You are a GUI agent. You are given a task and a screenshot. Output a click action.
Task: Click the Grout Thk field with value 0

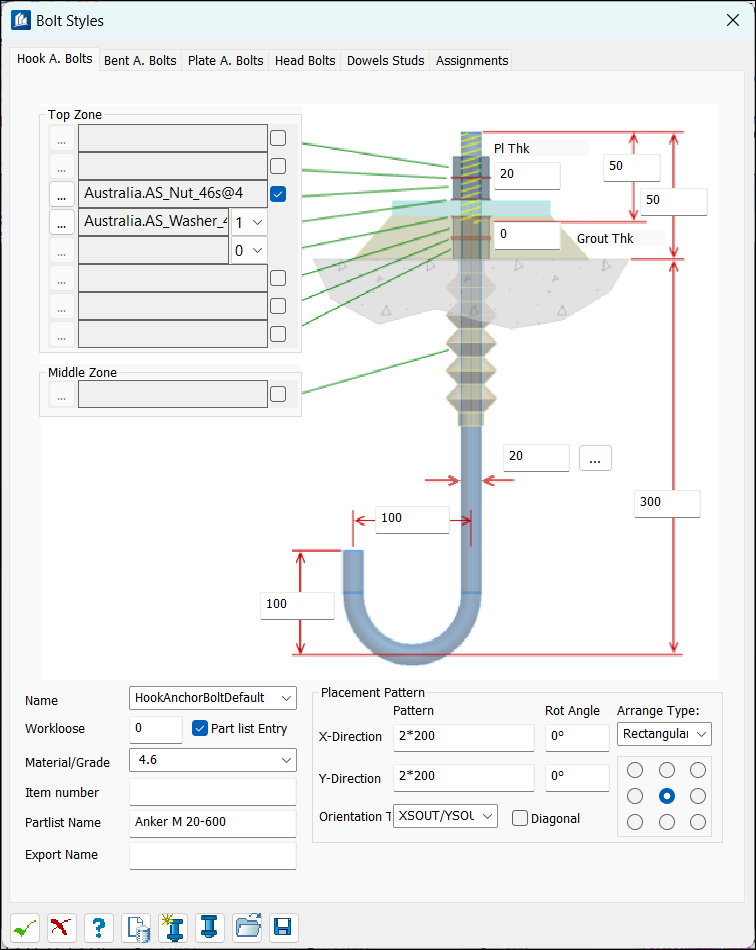coord(527,235)
